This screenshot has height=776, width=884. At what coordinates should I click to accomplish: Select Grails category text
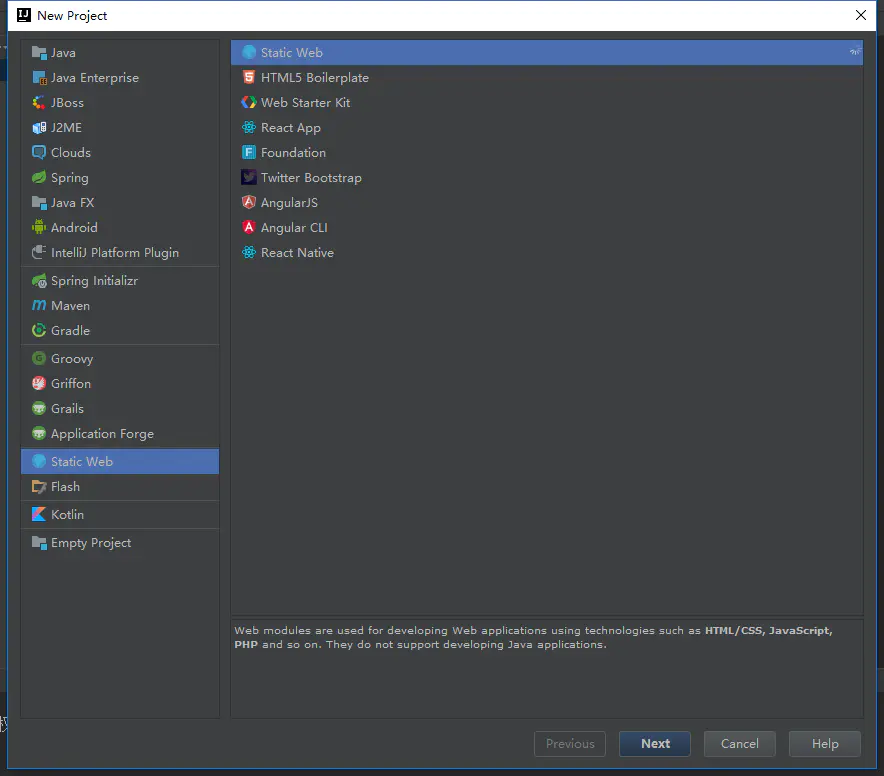[x=67, y=409]
